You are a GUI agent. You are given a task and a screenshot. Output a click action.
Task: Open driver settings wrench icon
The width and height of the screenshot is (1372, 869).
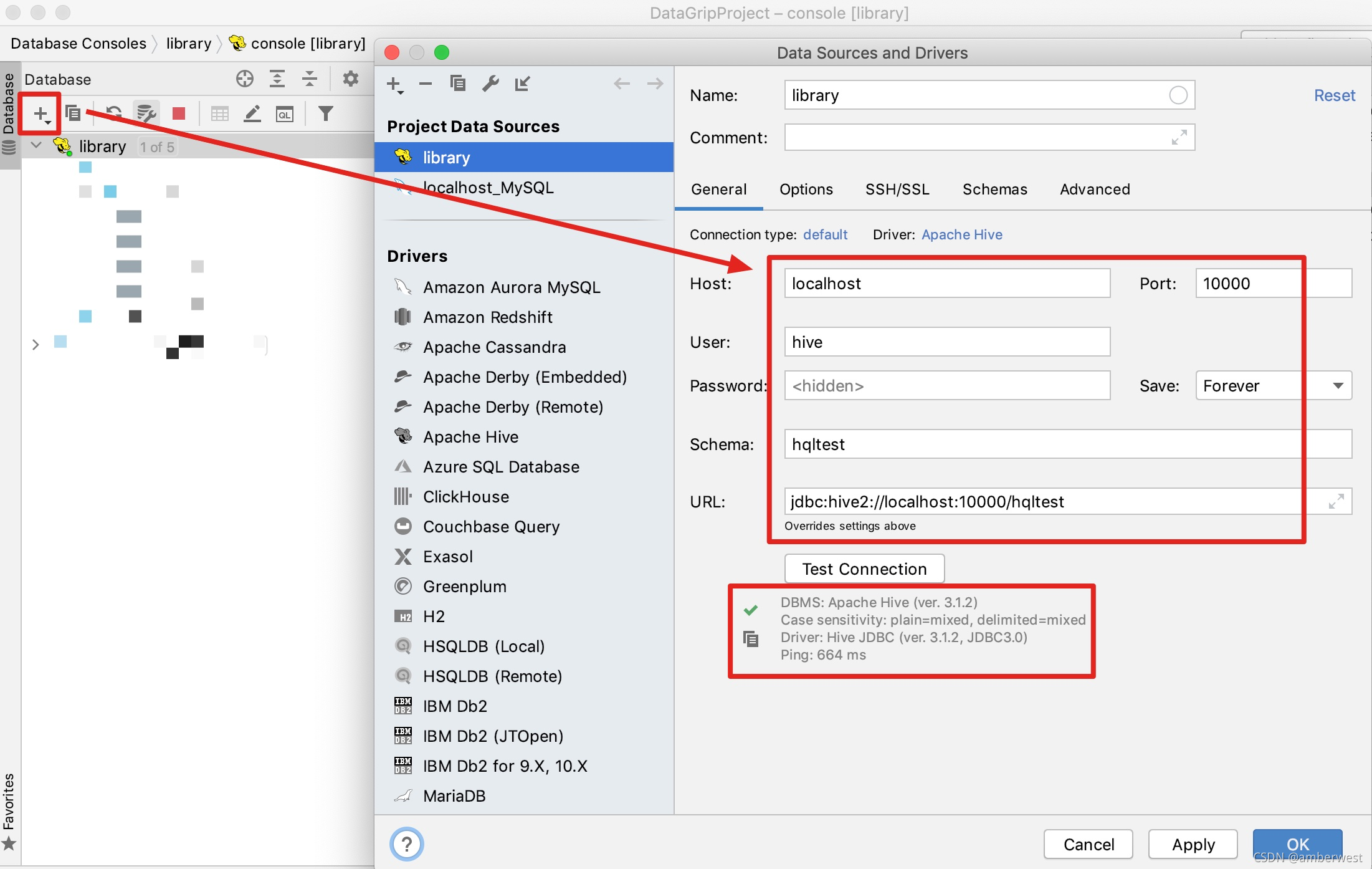coord(490,84)
